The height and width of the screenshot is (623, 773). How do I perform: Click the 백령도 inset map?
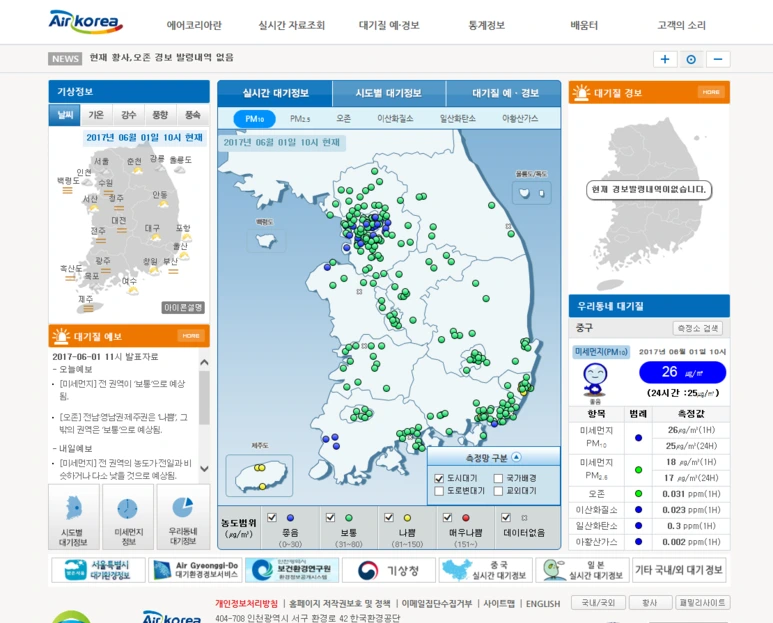click(x=266, y=241)
